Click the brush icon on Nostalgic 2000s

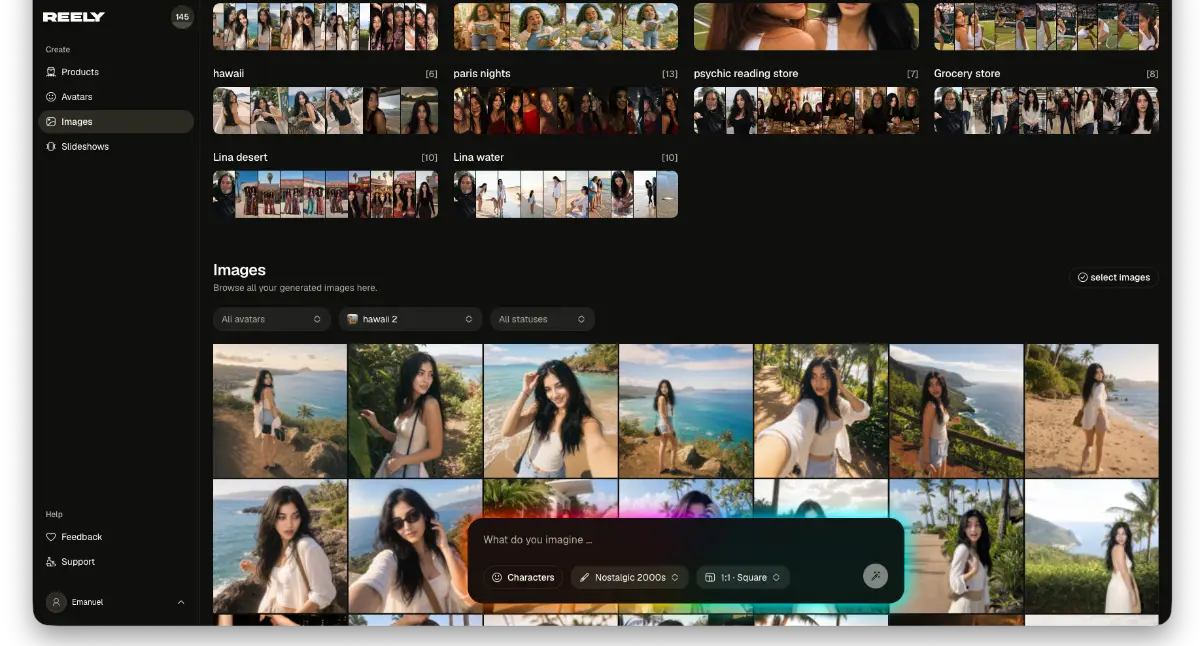click(x=584, y=577)
